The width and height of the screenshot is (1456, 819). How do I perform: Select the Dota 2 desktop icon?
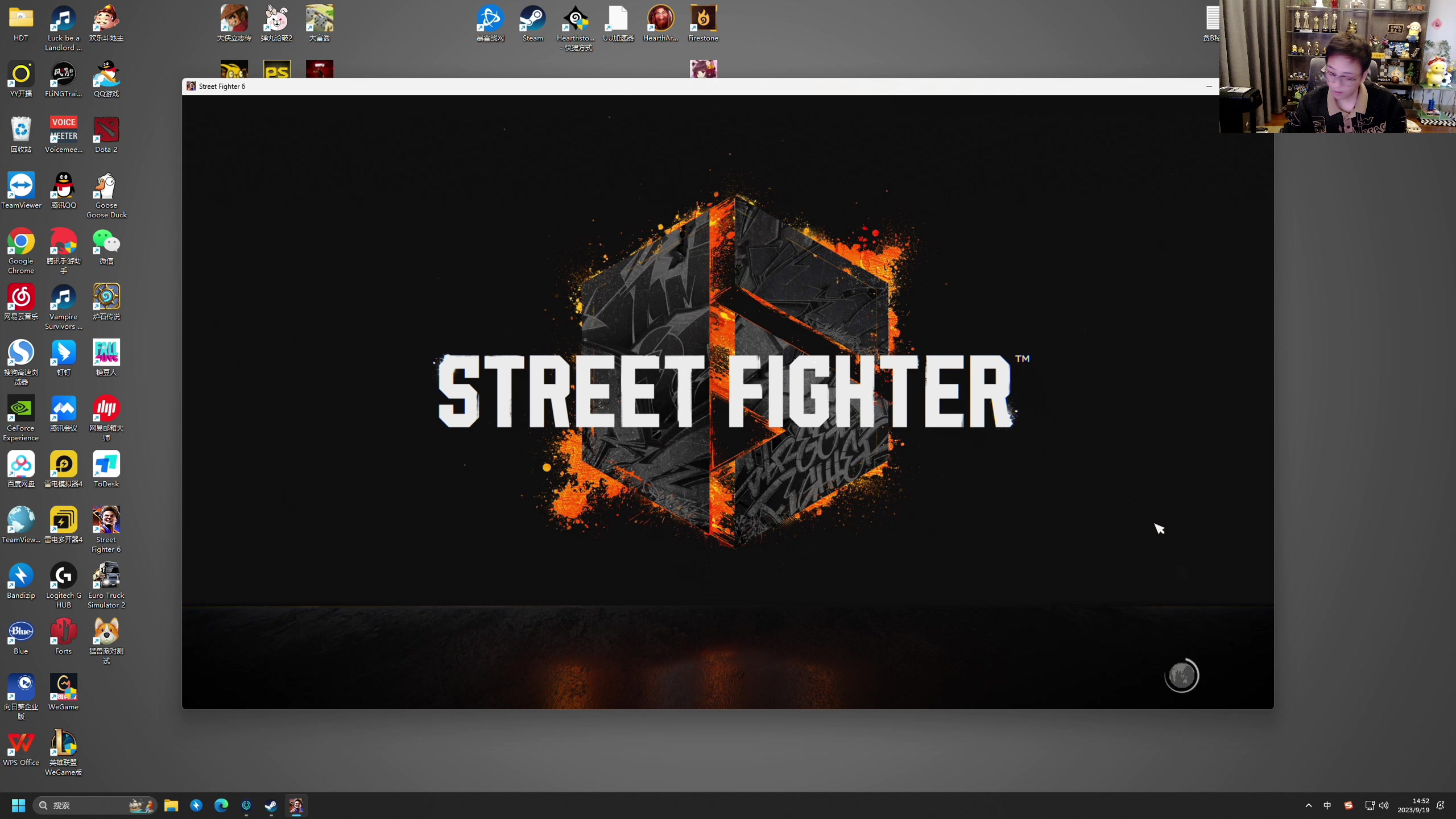point(106,135)
